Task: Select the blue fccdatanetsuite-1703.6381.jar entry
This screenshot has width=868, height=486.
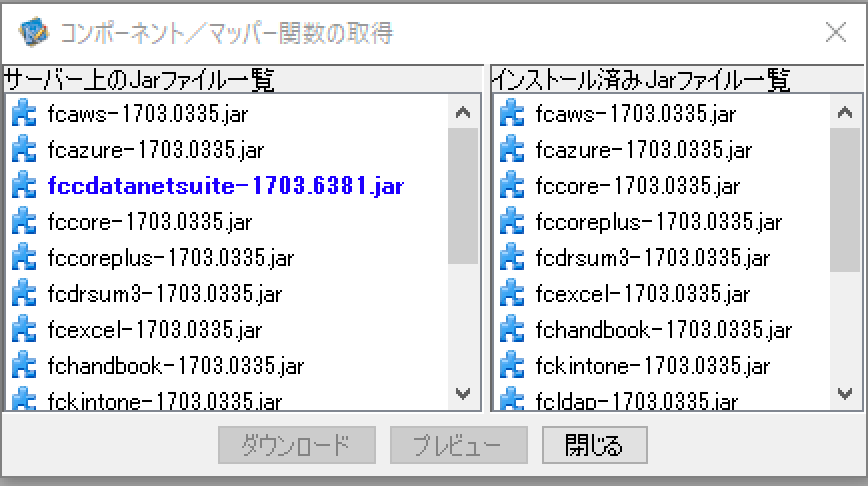Action: [x=226, y=186]
